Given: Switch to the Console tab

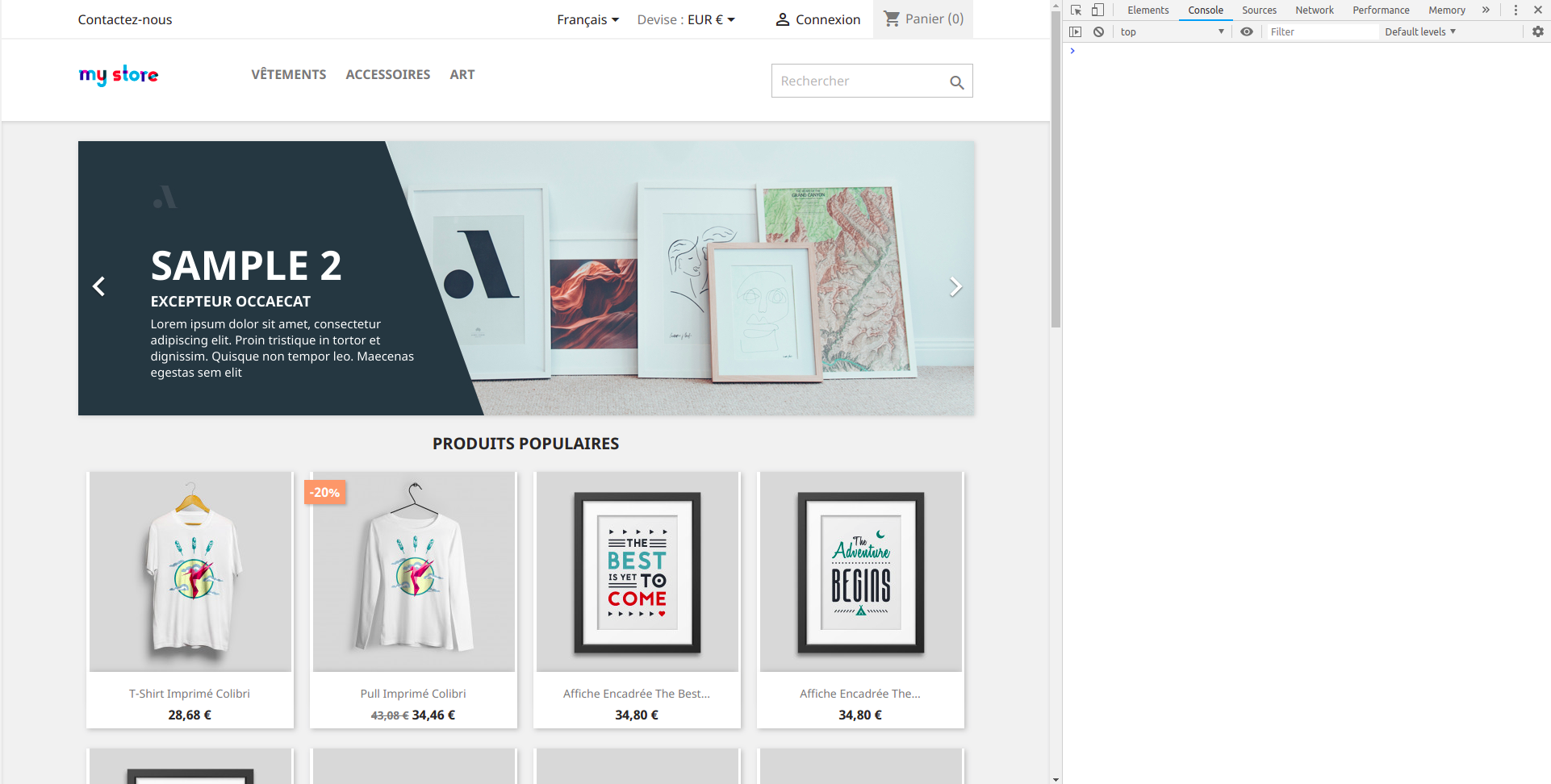Looking at the screenshot, I should [x=1206, y=10].
